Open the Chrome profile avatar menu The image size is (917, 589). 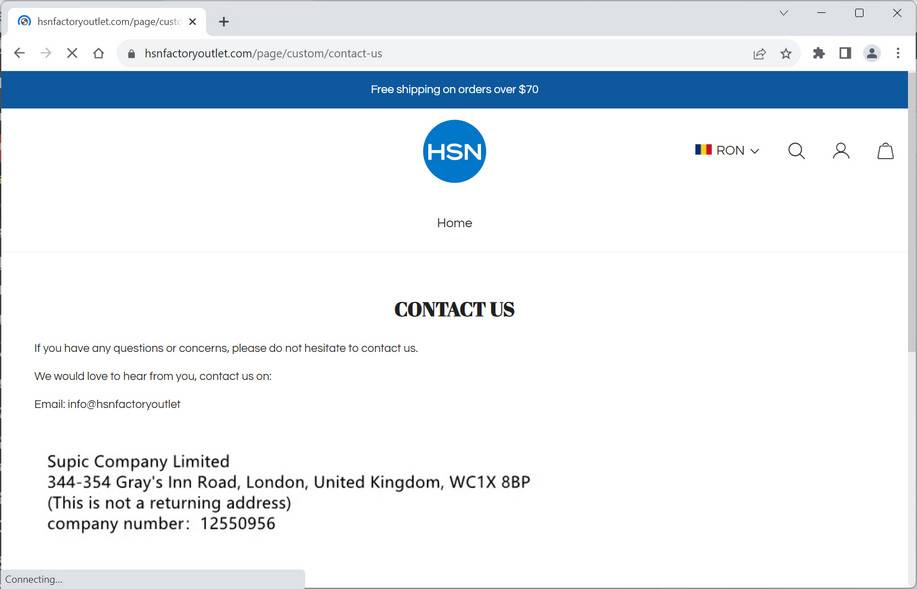coord(872,53)
